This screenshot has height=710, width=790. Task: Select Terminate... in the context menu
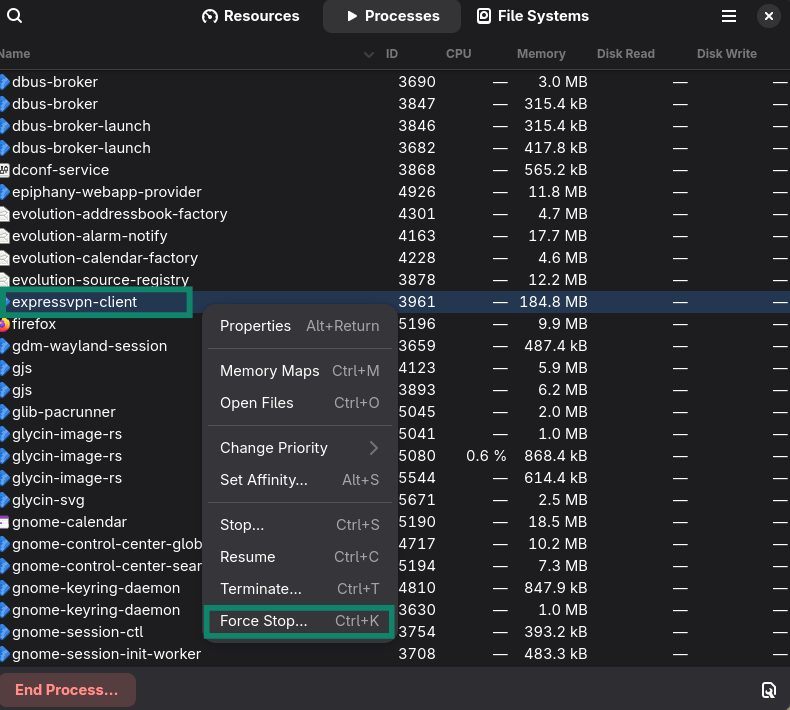[300, 589]
